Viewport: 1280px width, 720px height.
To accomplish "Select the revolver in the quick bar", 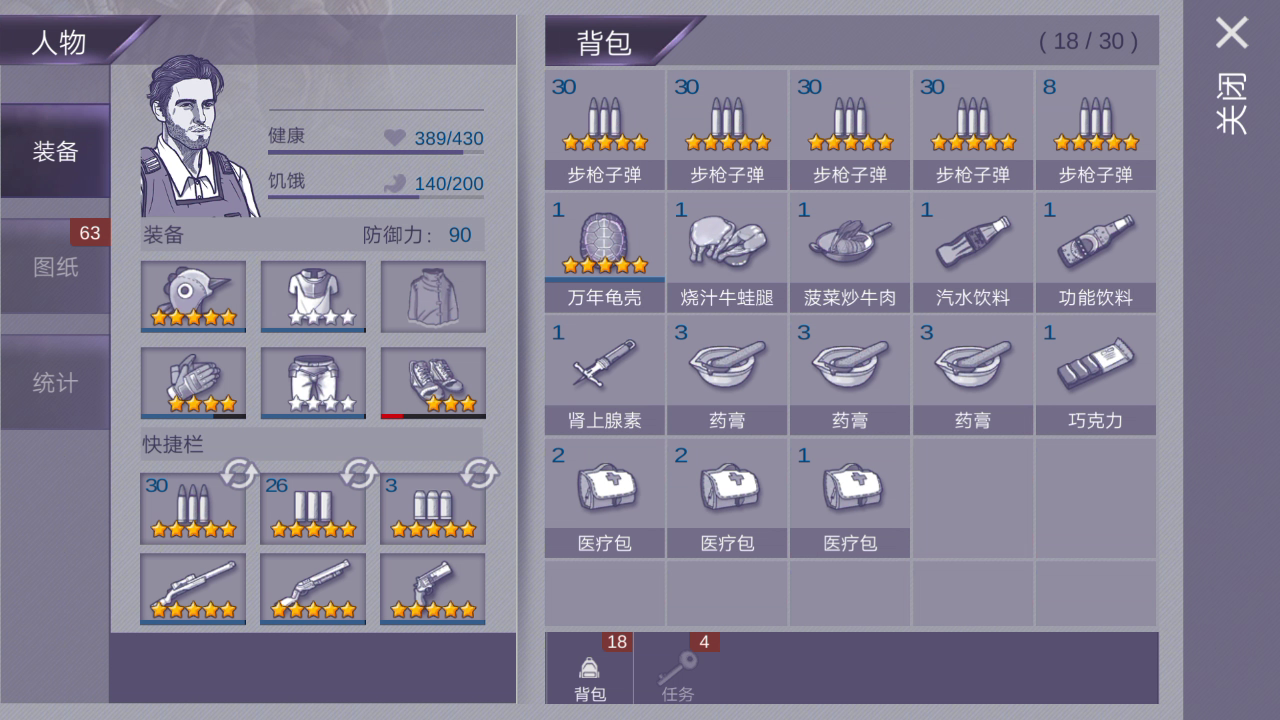I will pyautogui.click(x=433, y=589).
